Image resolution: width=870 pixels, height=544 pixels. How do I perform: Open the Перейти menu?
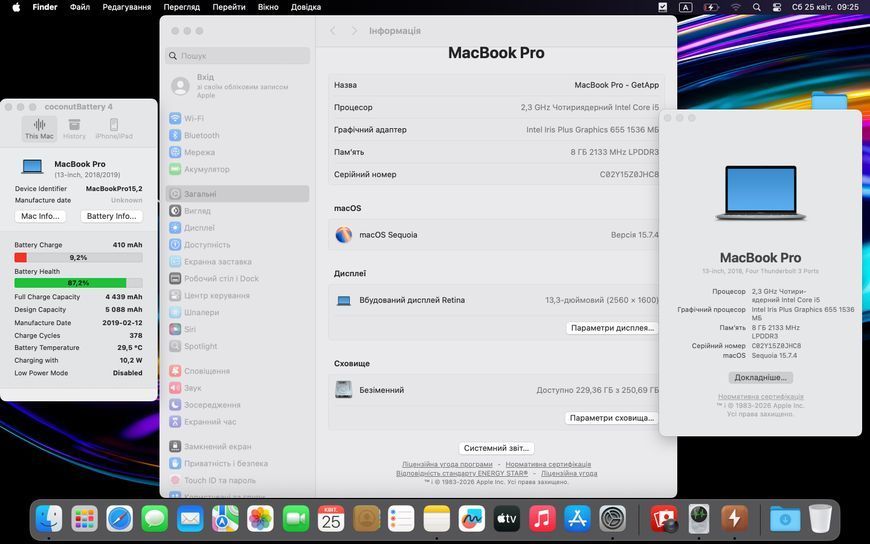tap(229, 7)
